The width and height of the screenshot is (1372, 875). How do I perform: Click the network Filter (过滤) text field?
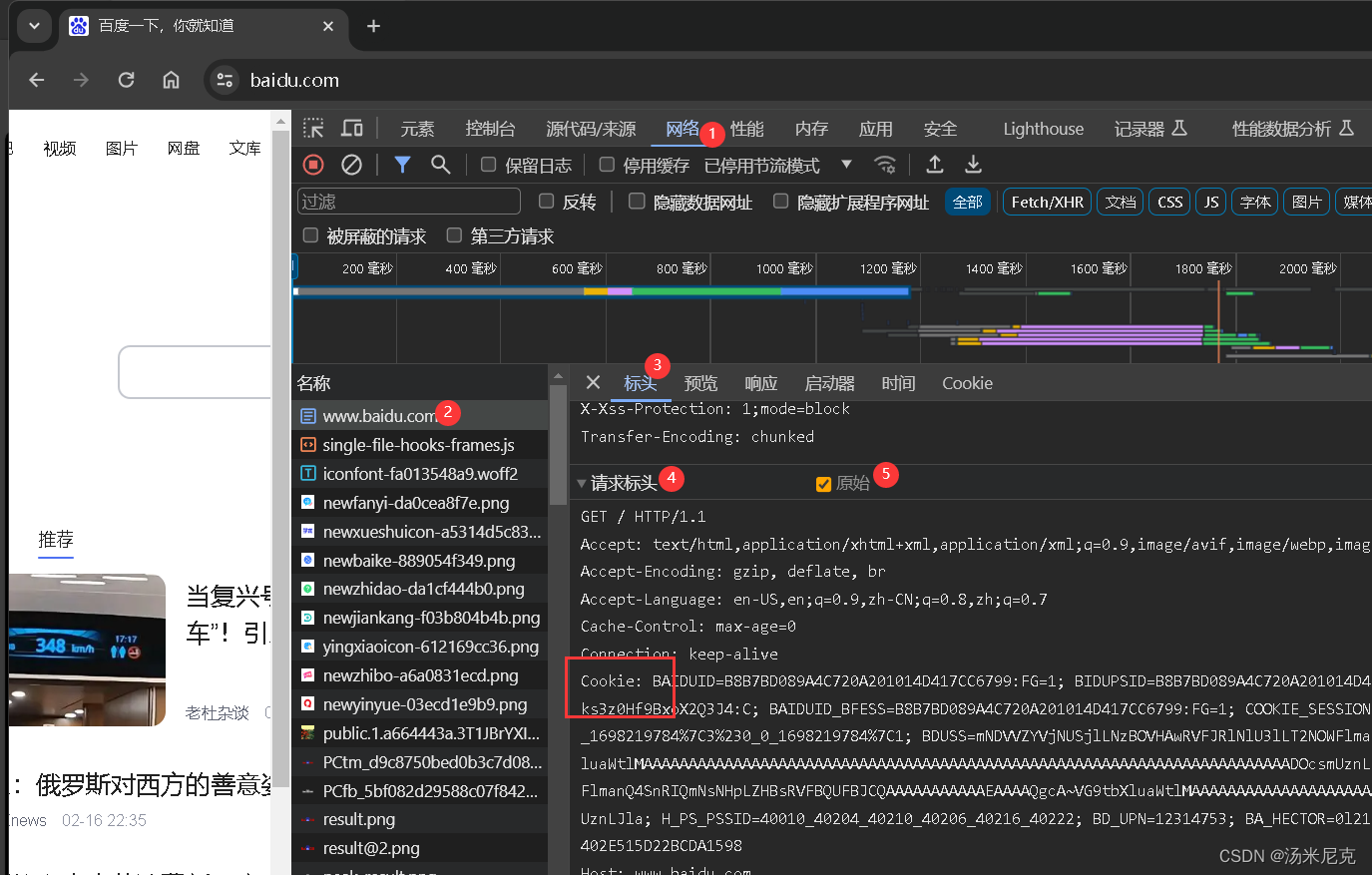click(x=409, y=202)
